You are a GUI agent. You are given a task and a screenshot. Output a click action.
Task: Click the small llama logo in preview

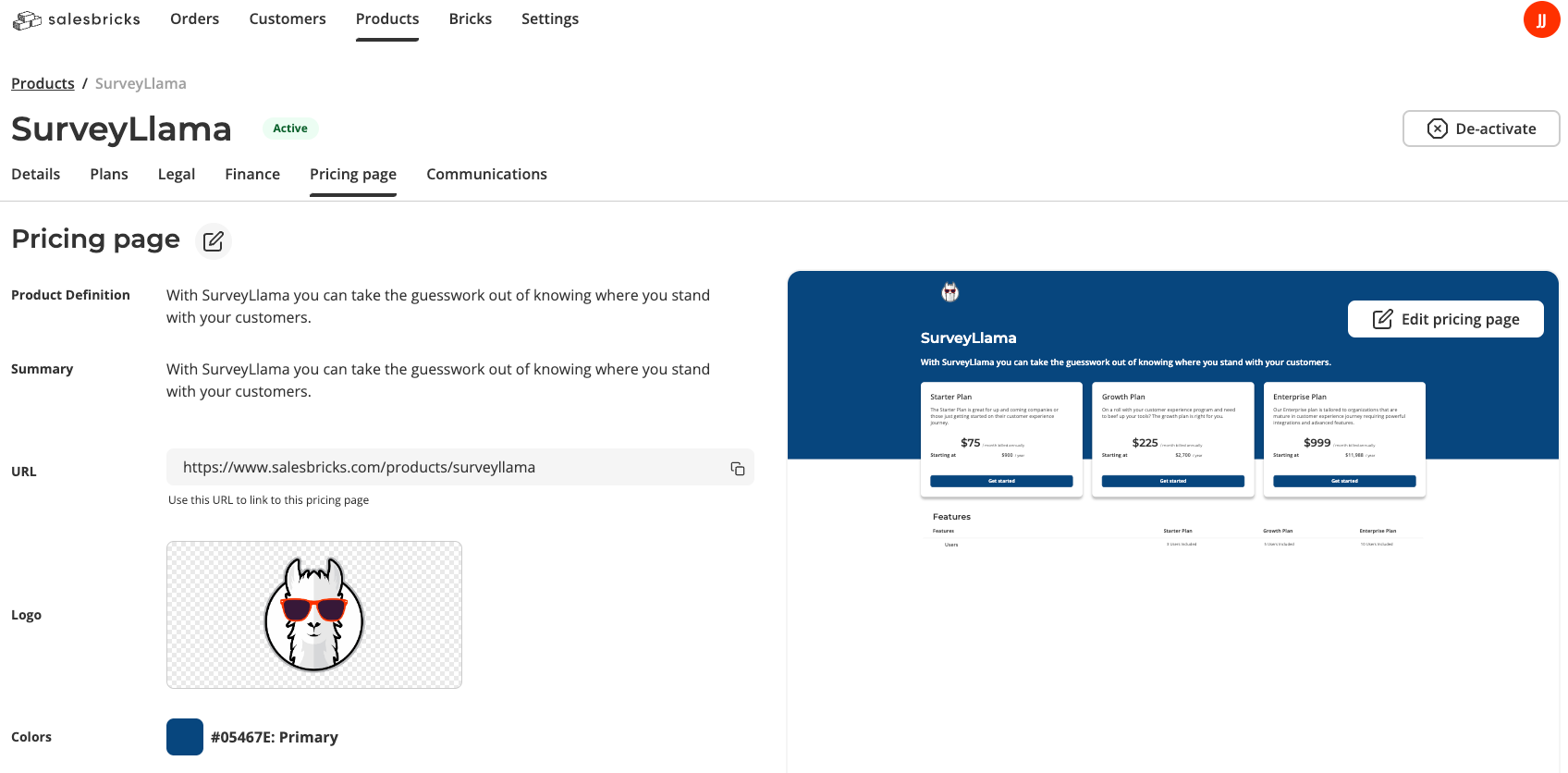tap(950, 293)
